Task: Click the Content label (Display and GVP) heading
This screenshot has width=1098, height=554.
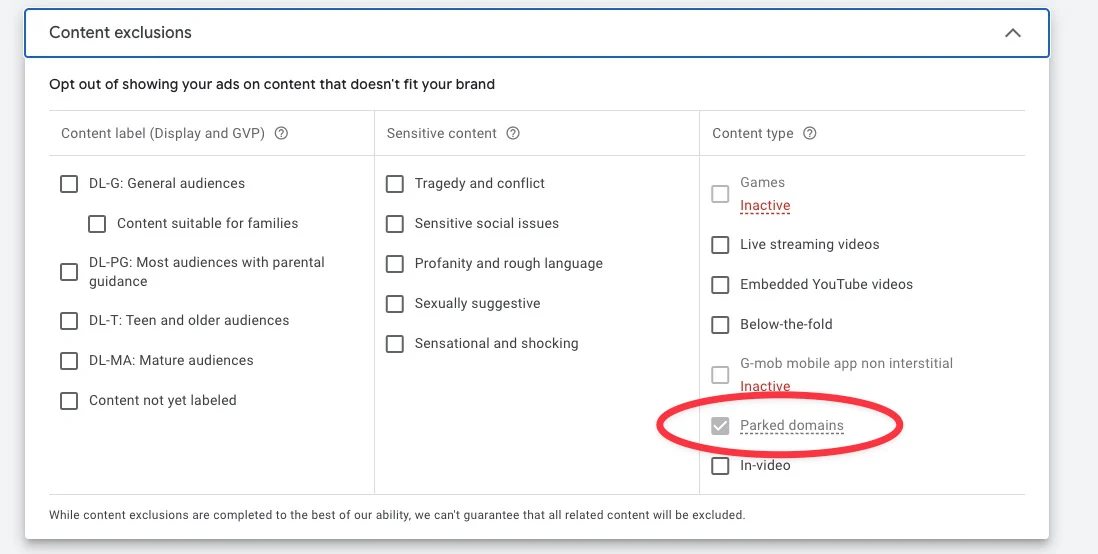Action: pyautogui.click(x=162, y=133)
